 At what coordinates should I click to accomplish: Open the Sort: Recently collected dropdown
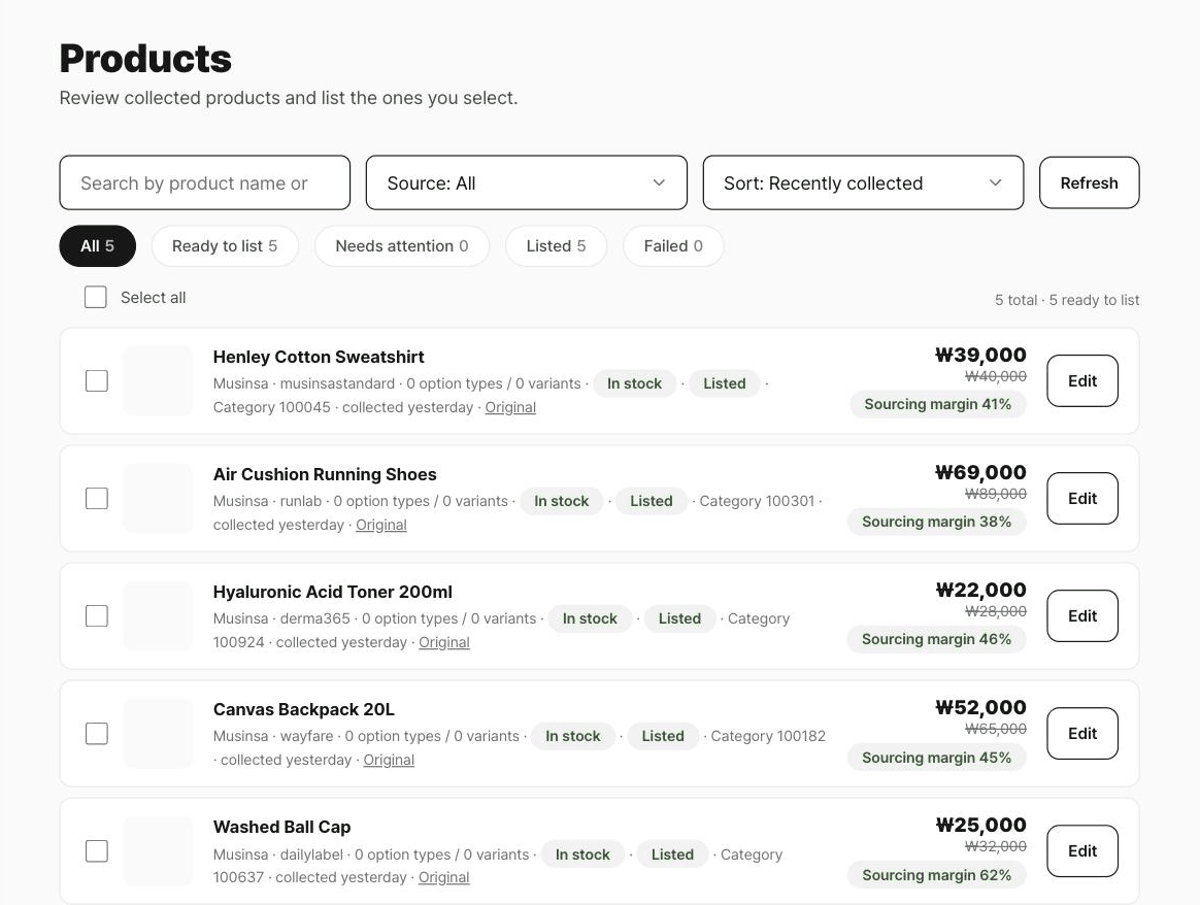pos(863,183)
